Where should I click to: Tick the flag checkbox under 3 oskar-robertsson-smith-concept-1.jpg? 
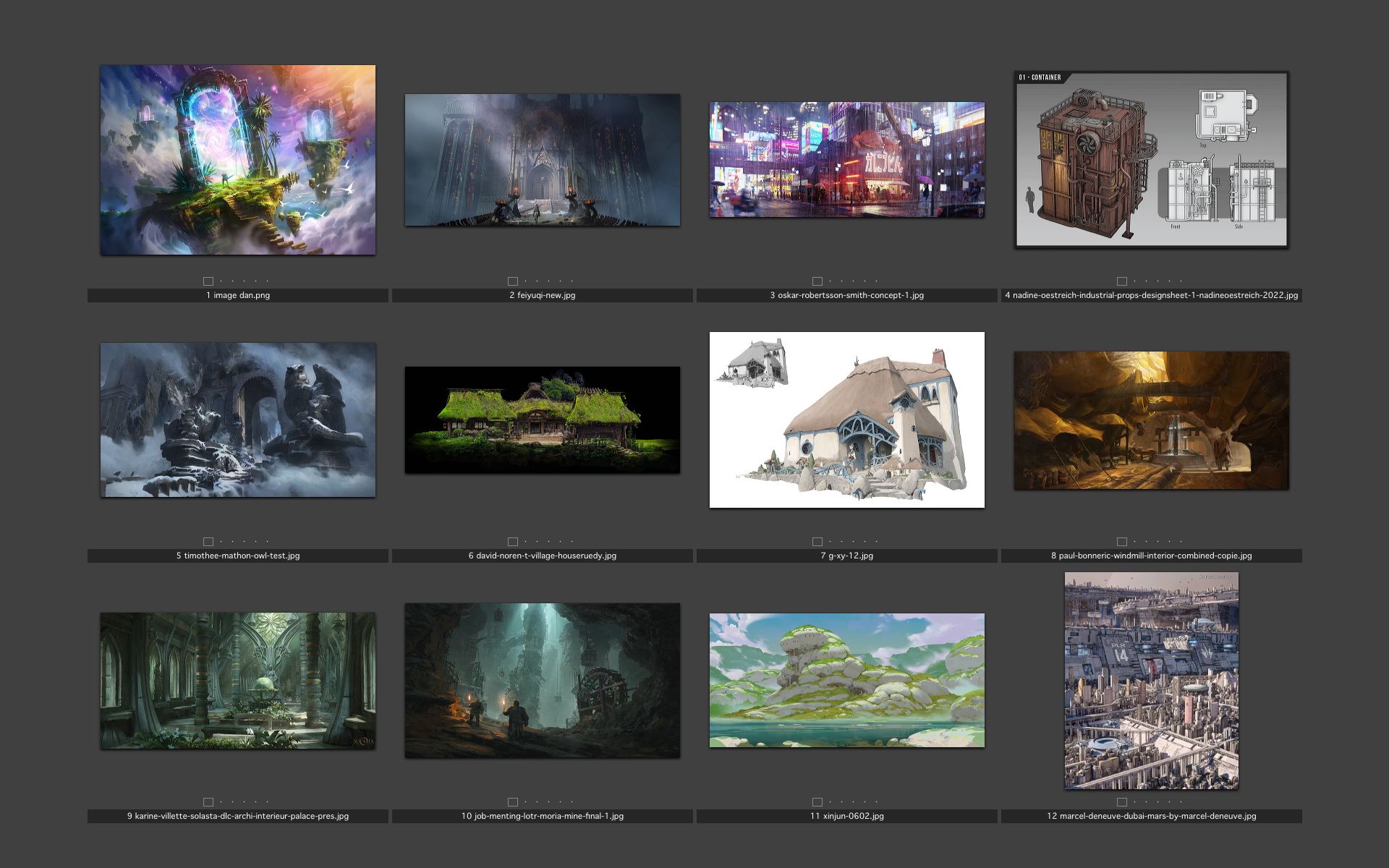[817, 281]
